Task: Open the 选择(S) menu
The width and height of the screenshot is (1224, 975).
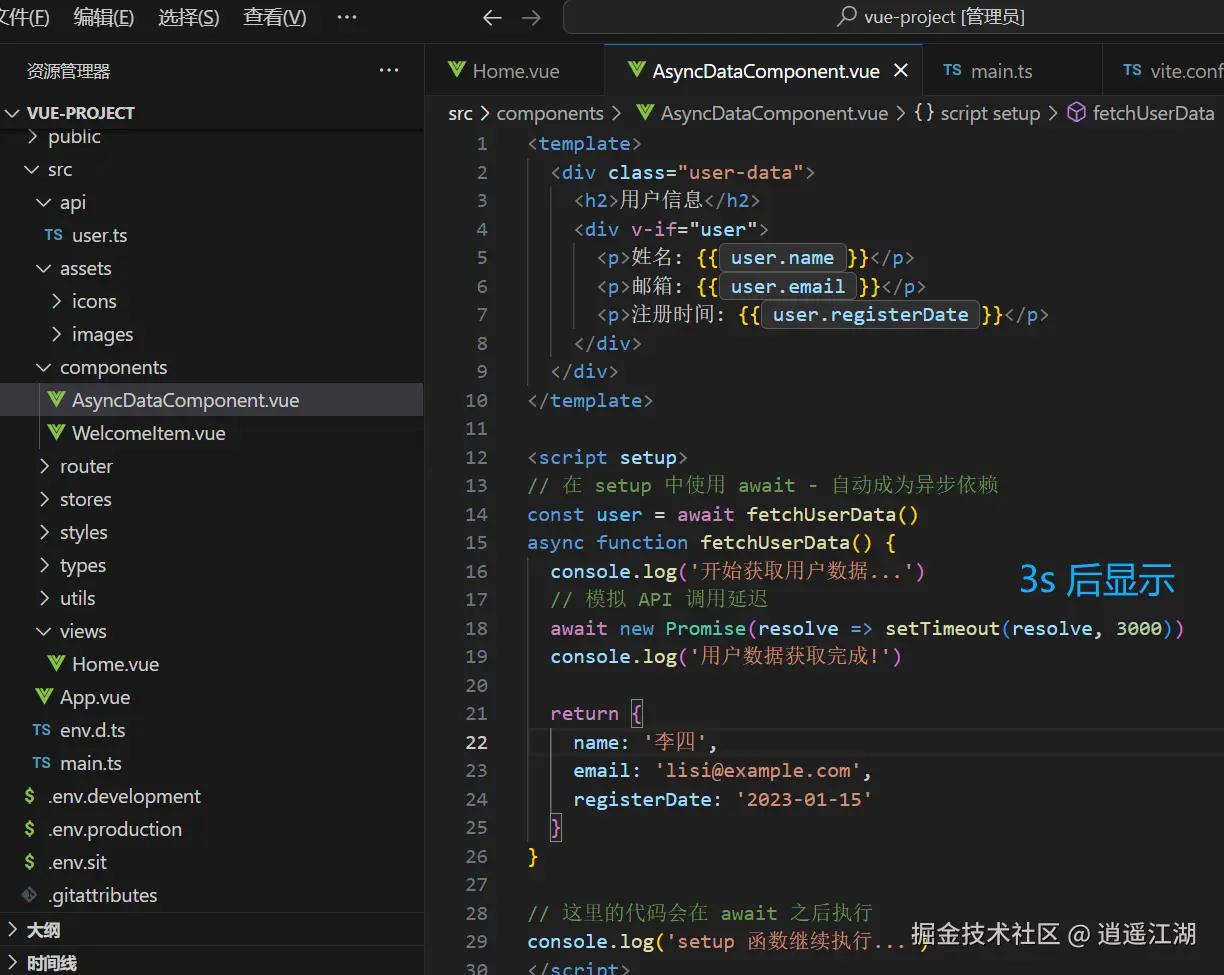Action: [x=189, y=17]
